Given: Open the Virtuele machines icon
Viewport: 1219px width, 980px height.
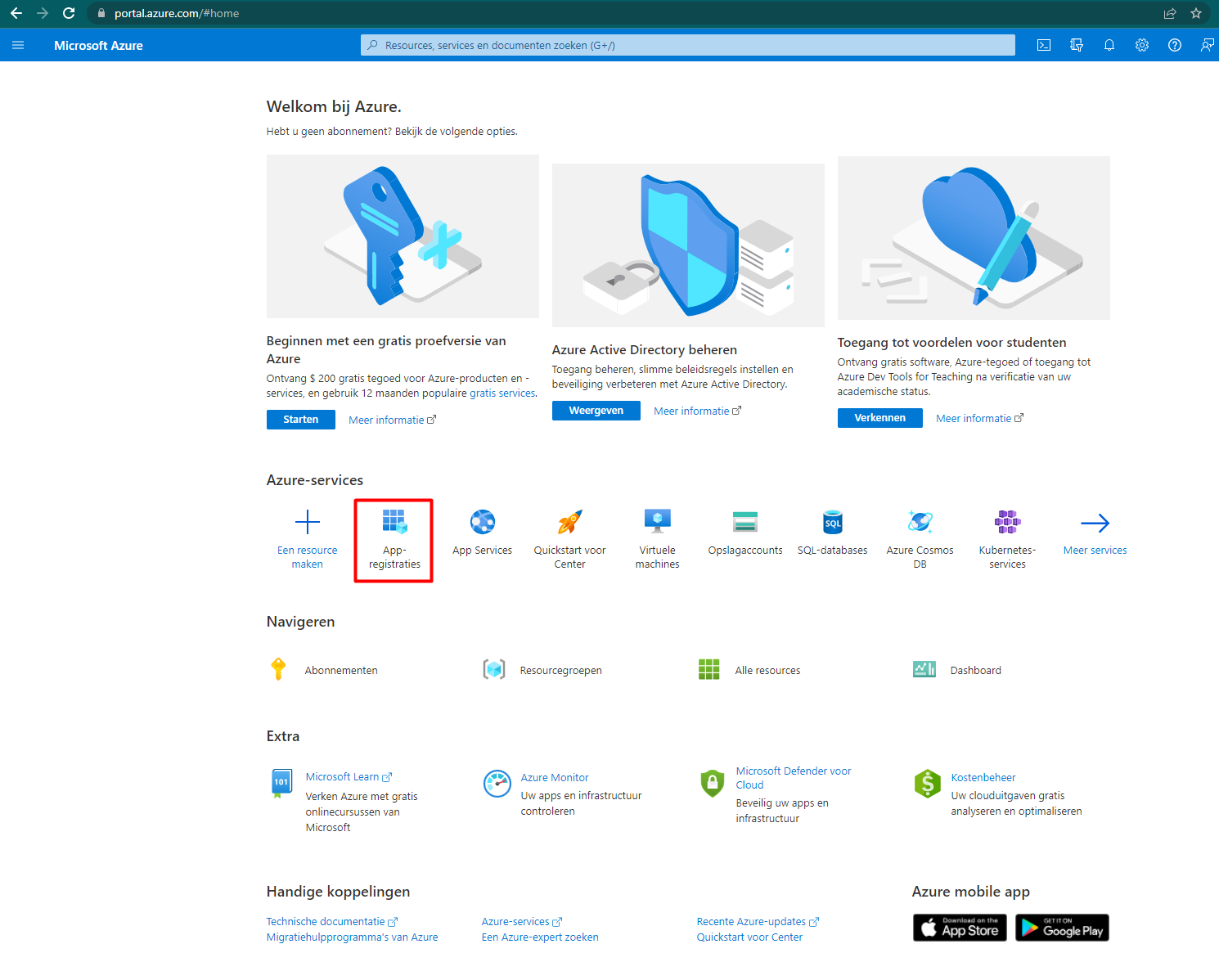Looking at the screenshot, I should (658, 522).
